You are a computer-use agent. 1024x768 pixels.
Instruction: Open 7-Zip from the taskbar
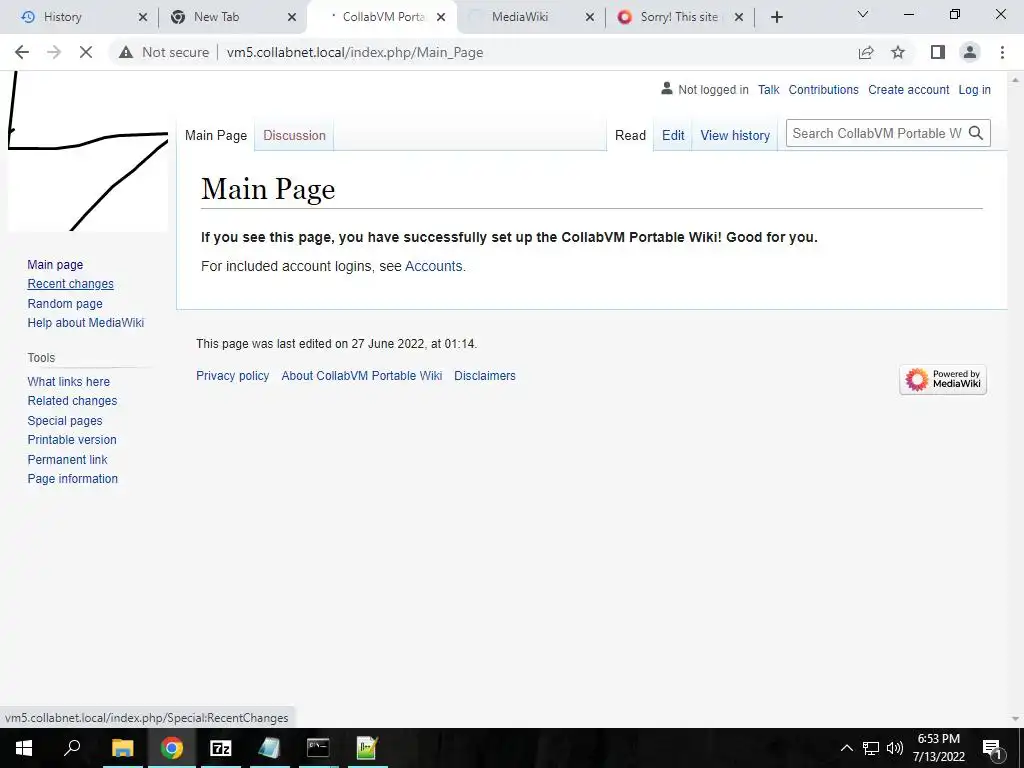coord(221,748)
